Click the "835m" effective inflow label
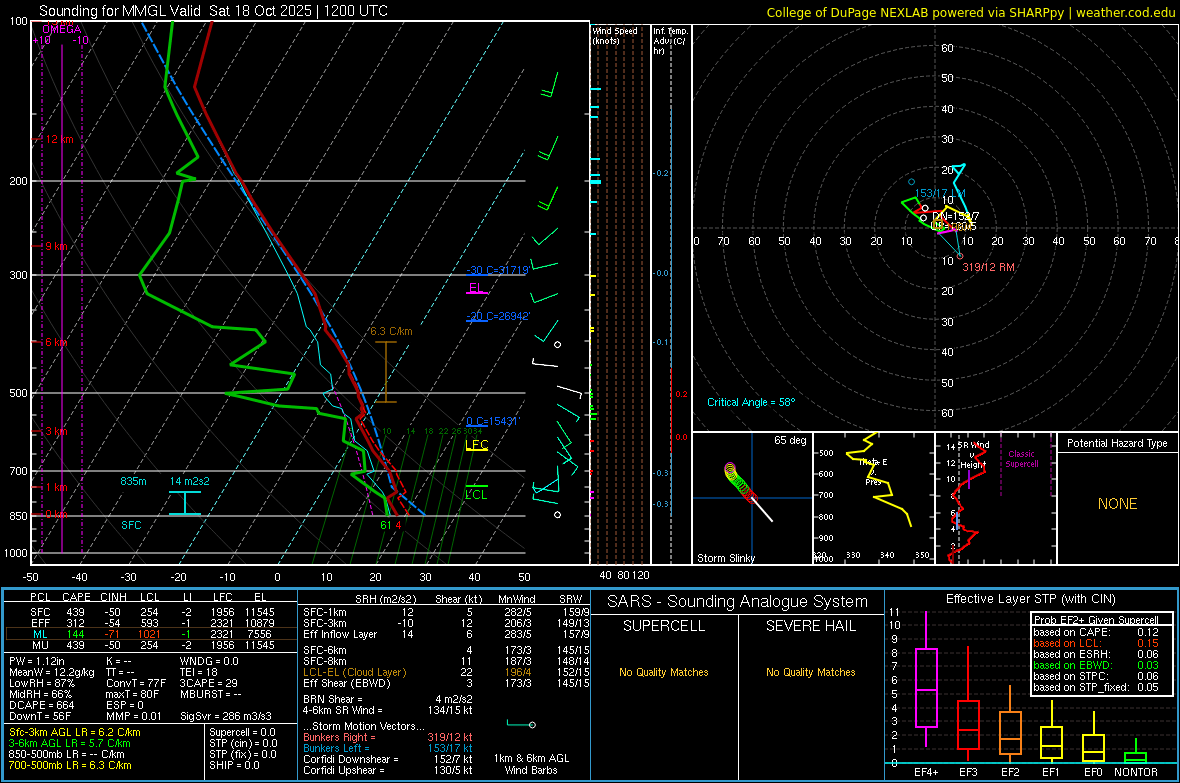1180x783 pixels. point(133,481)
